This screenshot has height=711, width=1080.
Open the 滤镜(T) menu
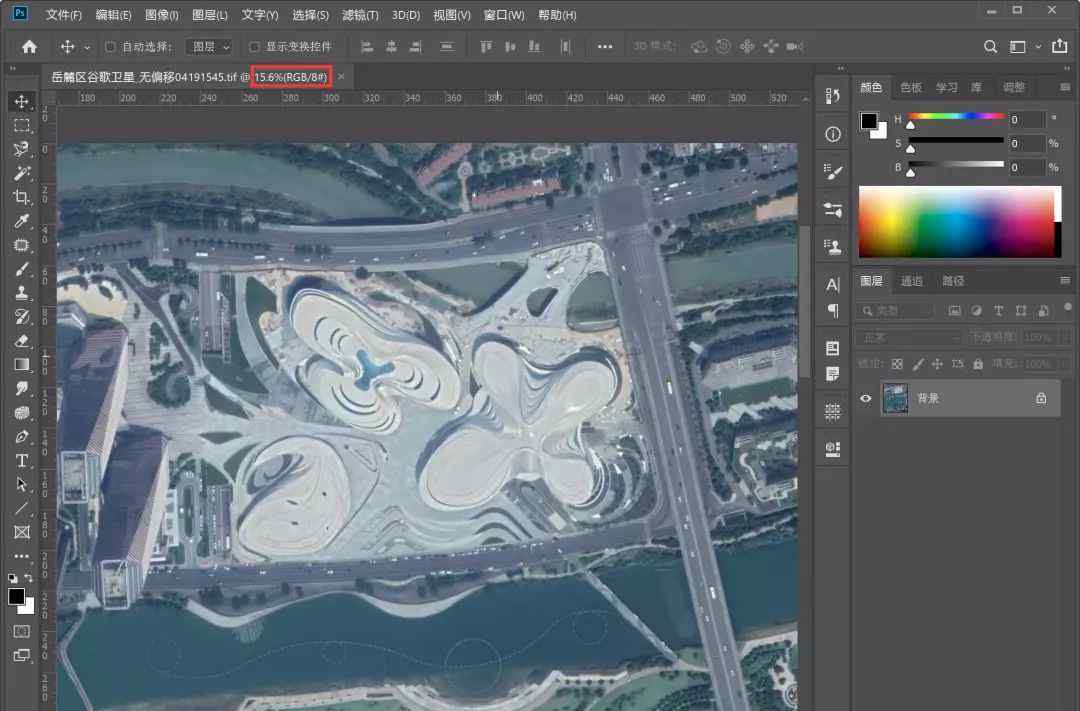(x=360, y=15)
